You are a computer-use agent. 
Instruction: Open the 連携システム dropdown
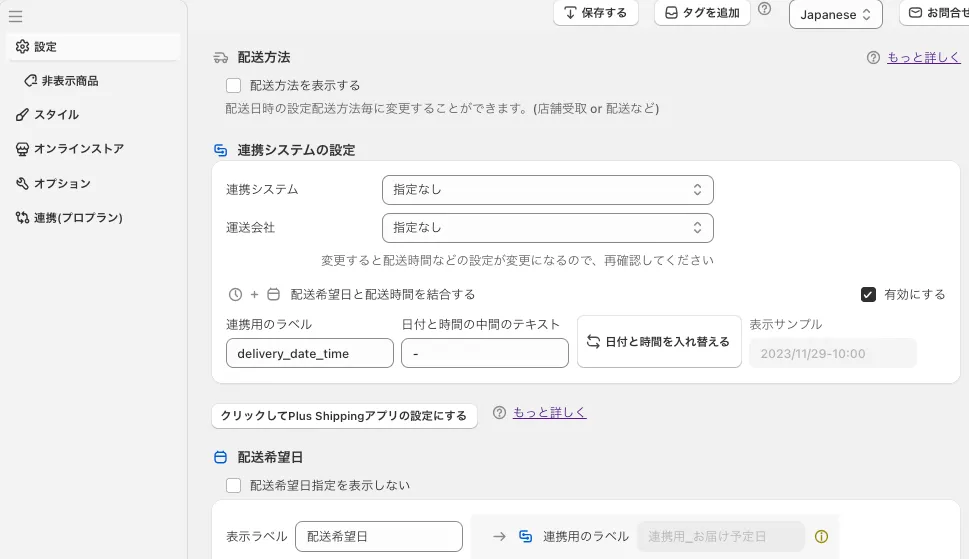(x=547, y=189)
